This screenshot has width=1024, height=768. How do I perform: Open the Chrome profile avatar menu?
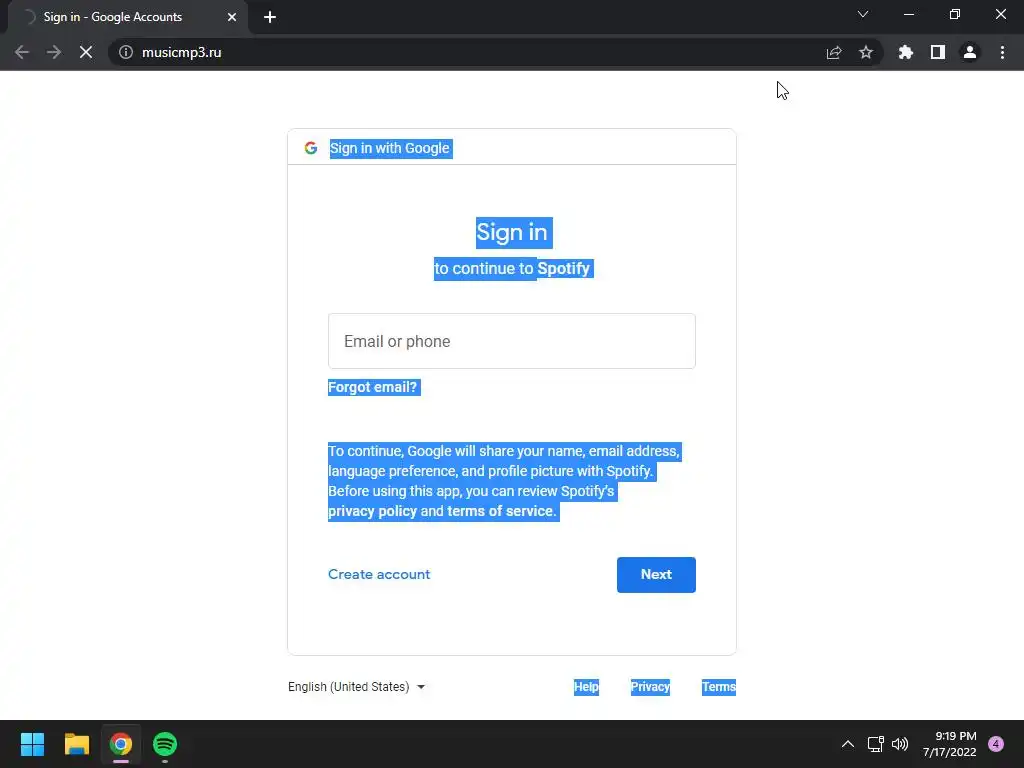970,52
